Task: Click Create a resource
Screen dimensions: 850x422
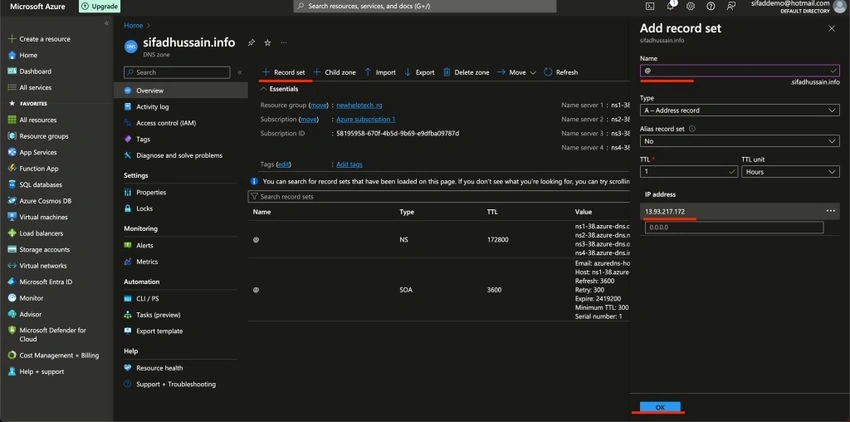Action: [x=39, y=39]
